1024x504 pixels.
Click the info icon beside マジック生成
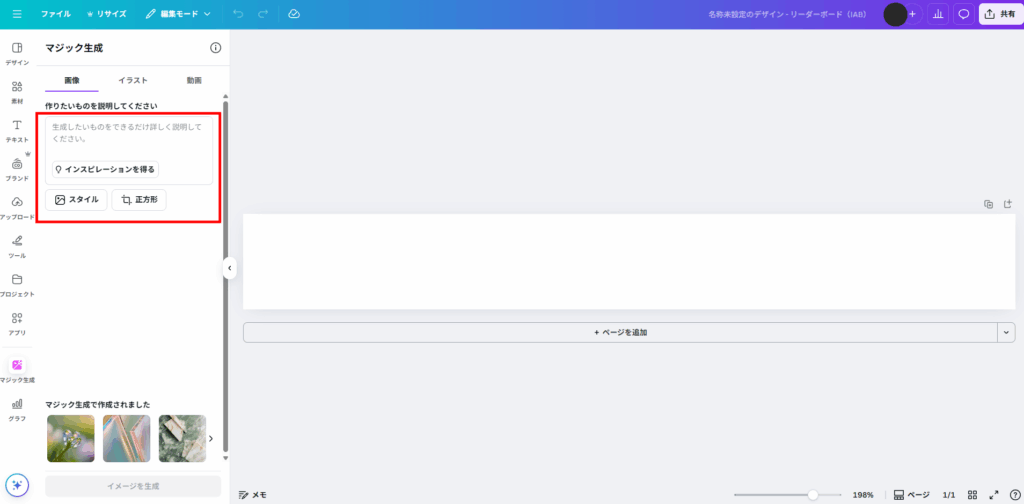click(215, 48)
